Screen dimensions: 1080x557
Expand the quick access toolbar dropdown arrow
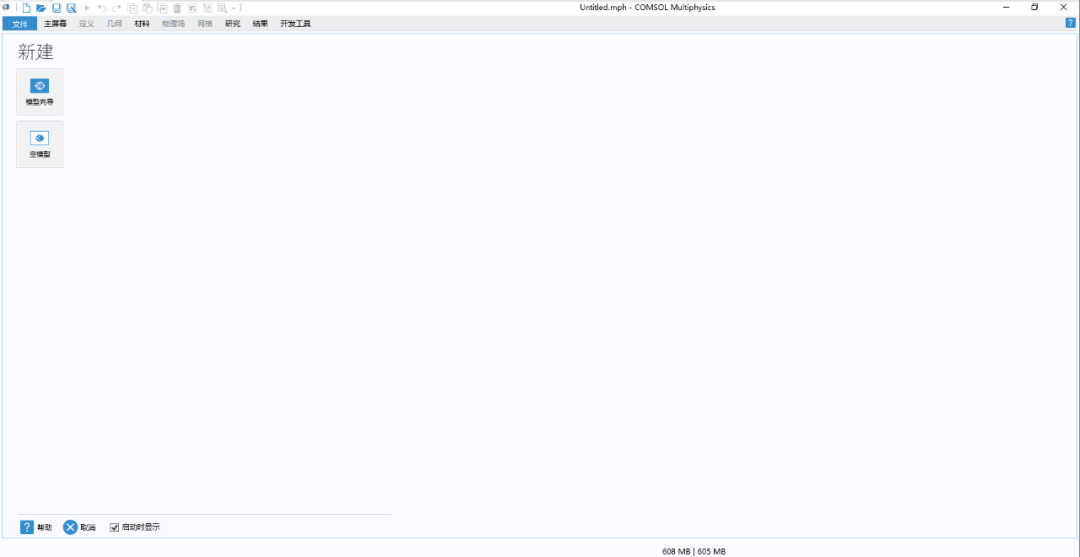pyautogui.click(x=234, y=8)
